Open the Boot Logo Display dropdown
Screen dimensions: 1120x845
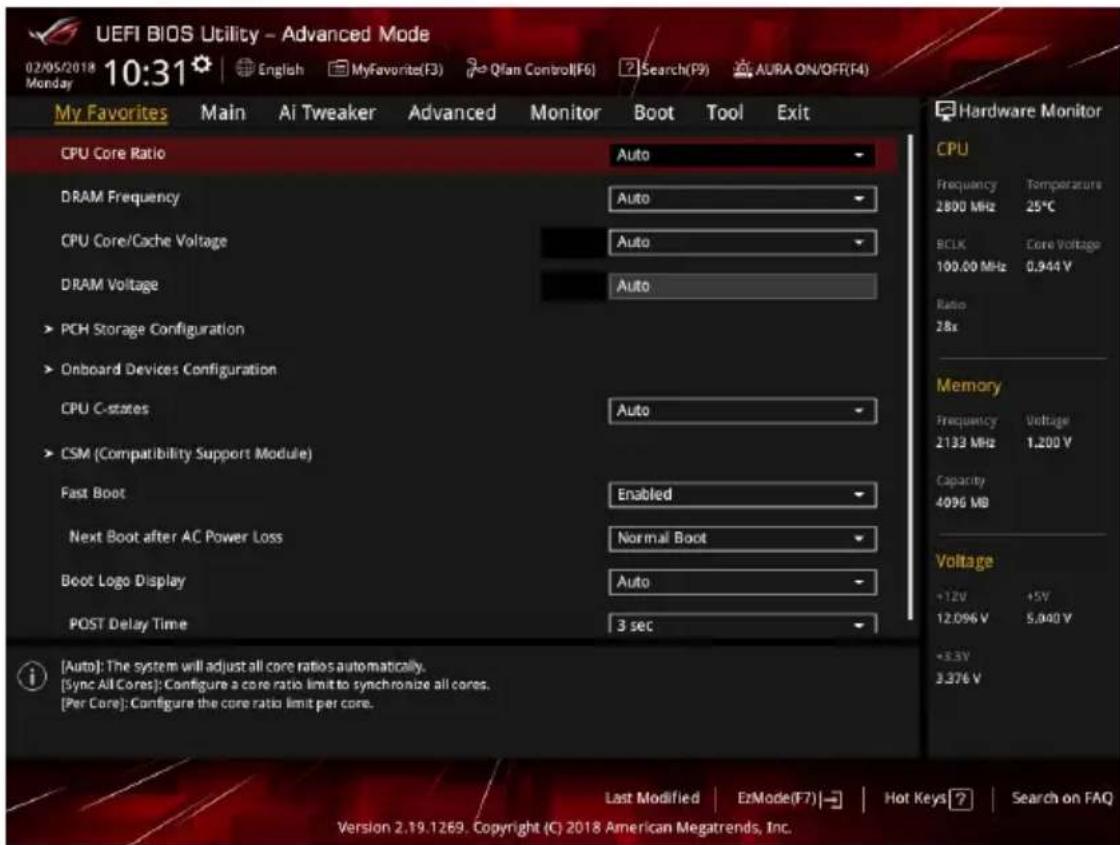(x=742, y=582)
